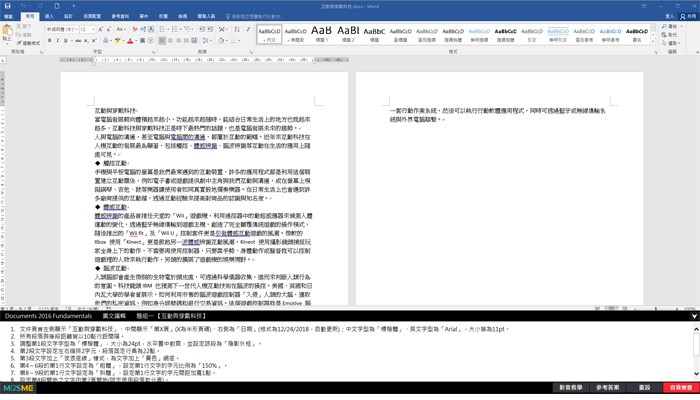Viewport: 700px width, 400px height.
Task: Switch to the Insert (插入) ribbon tab
Action: [x=49, y=16]
